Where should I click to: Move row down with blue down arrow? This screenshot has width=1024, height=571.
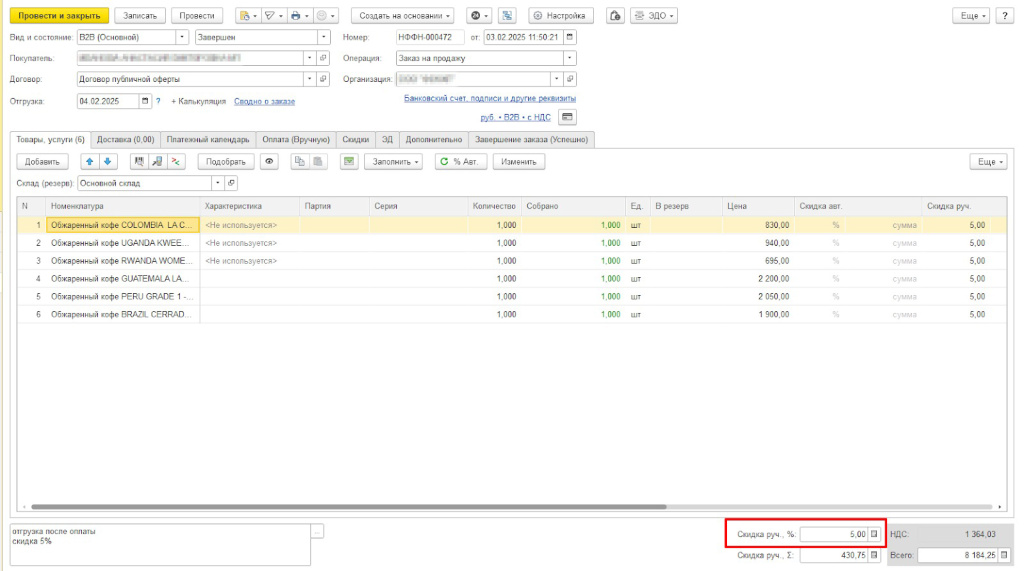[108, 161]
